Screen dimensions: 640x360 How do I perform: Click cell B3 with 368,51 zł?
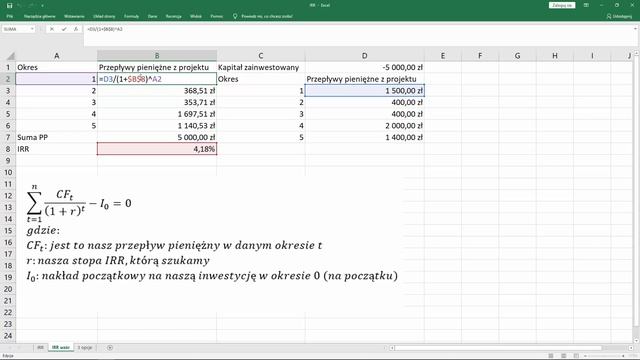pos(157,91)
